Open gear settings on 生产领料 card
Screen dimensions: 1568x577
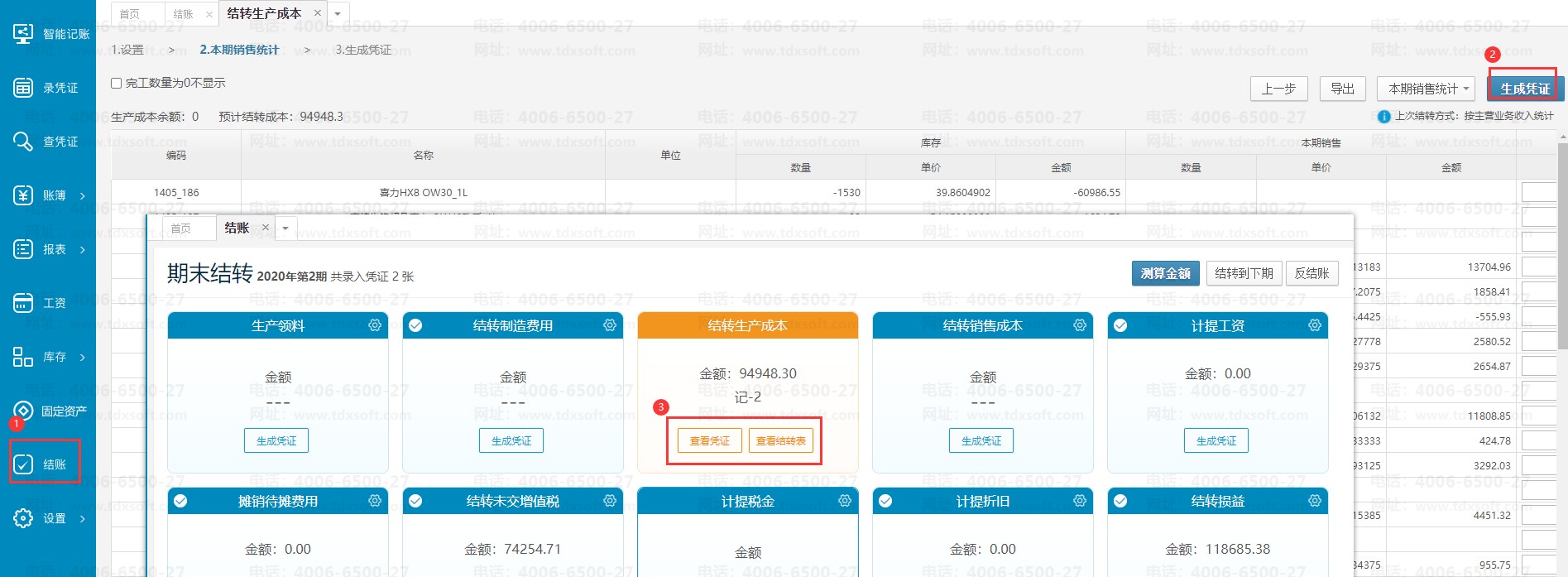[375, 325]
